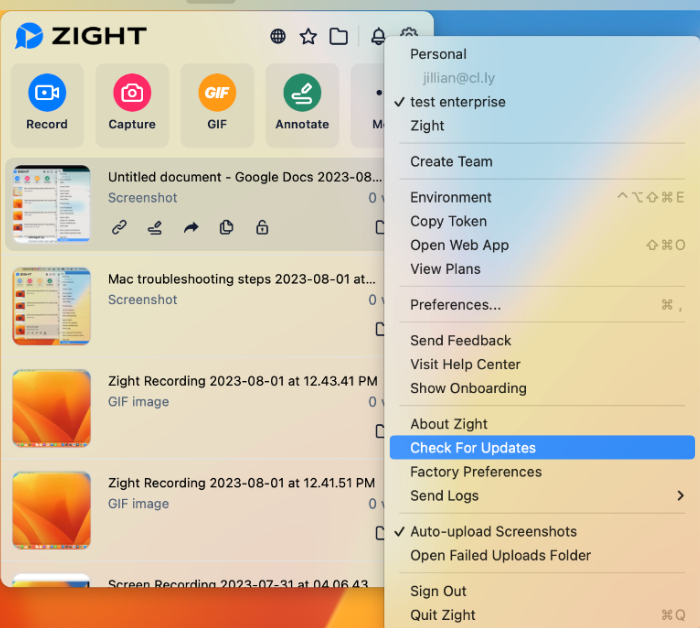Open the Annotate tool
Screen dimensions: 700x628
tap(302, 104)
